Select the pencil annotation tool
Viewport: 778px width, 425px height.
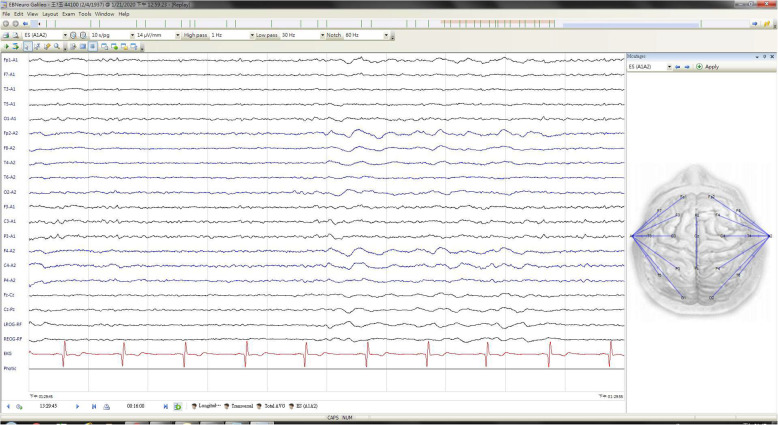click(x=47, y=47)
